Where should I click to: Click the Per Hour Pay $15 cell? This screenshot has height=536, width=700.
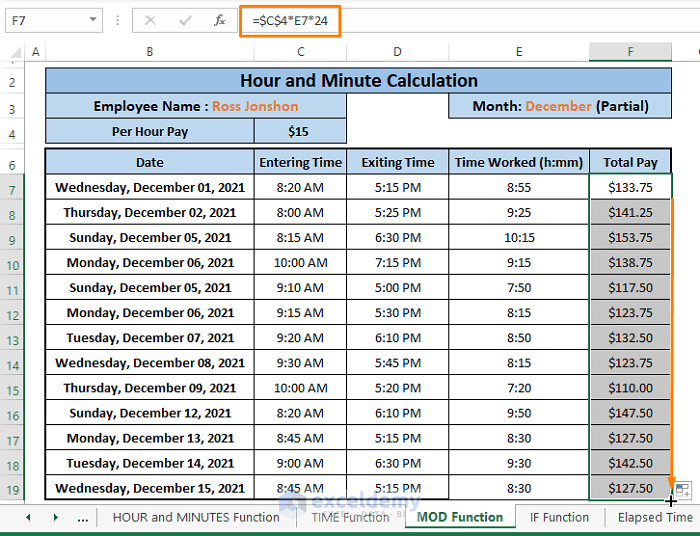300,132
